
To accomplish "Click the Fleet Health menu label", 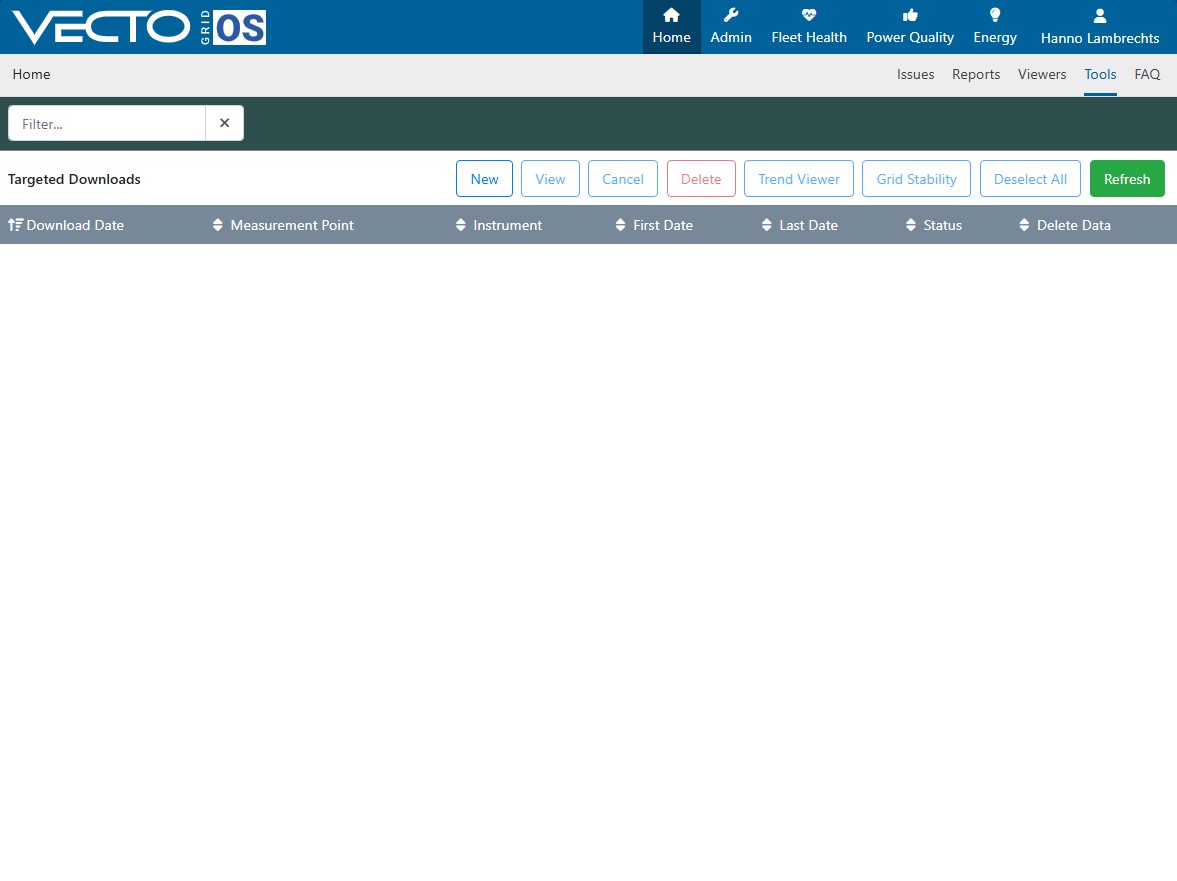I will (809, 38).
